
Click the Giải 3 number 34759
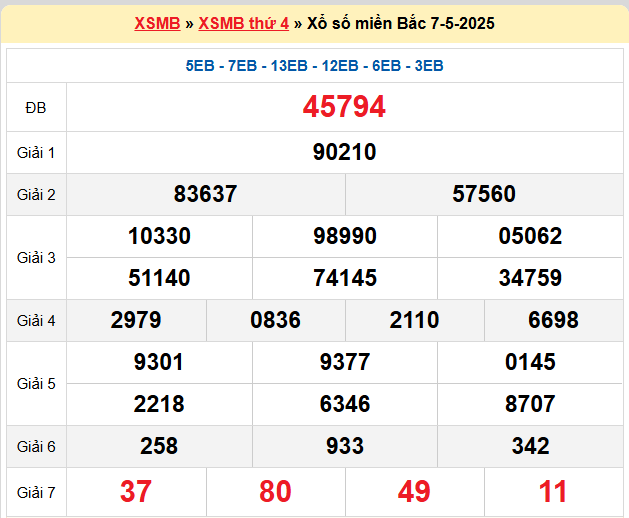[x=530, y=278]
